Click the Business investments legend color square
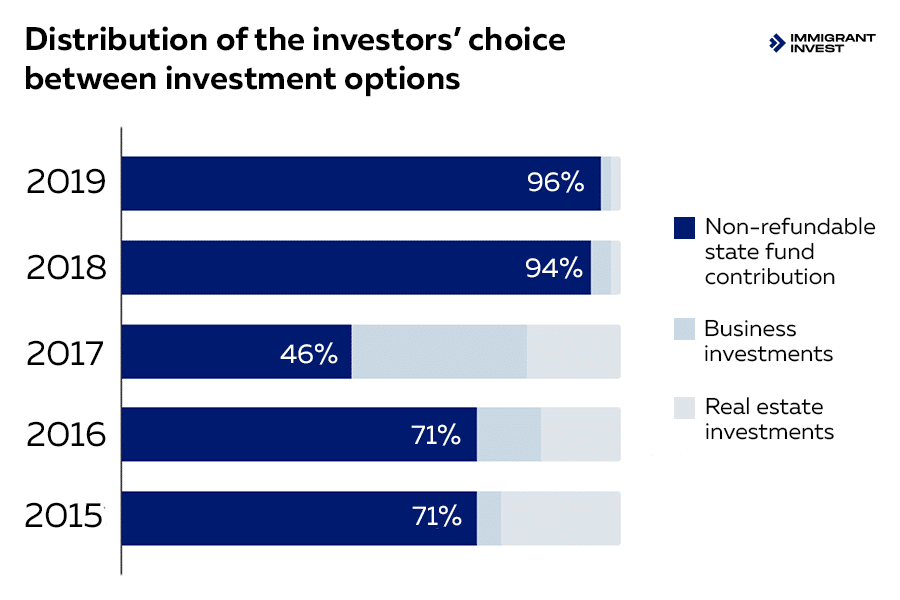The image size is (900, 600). [684, 329]
